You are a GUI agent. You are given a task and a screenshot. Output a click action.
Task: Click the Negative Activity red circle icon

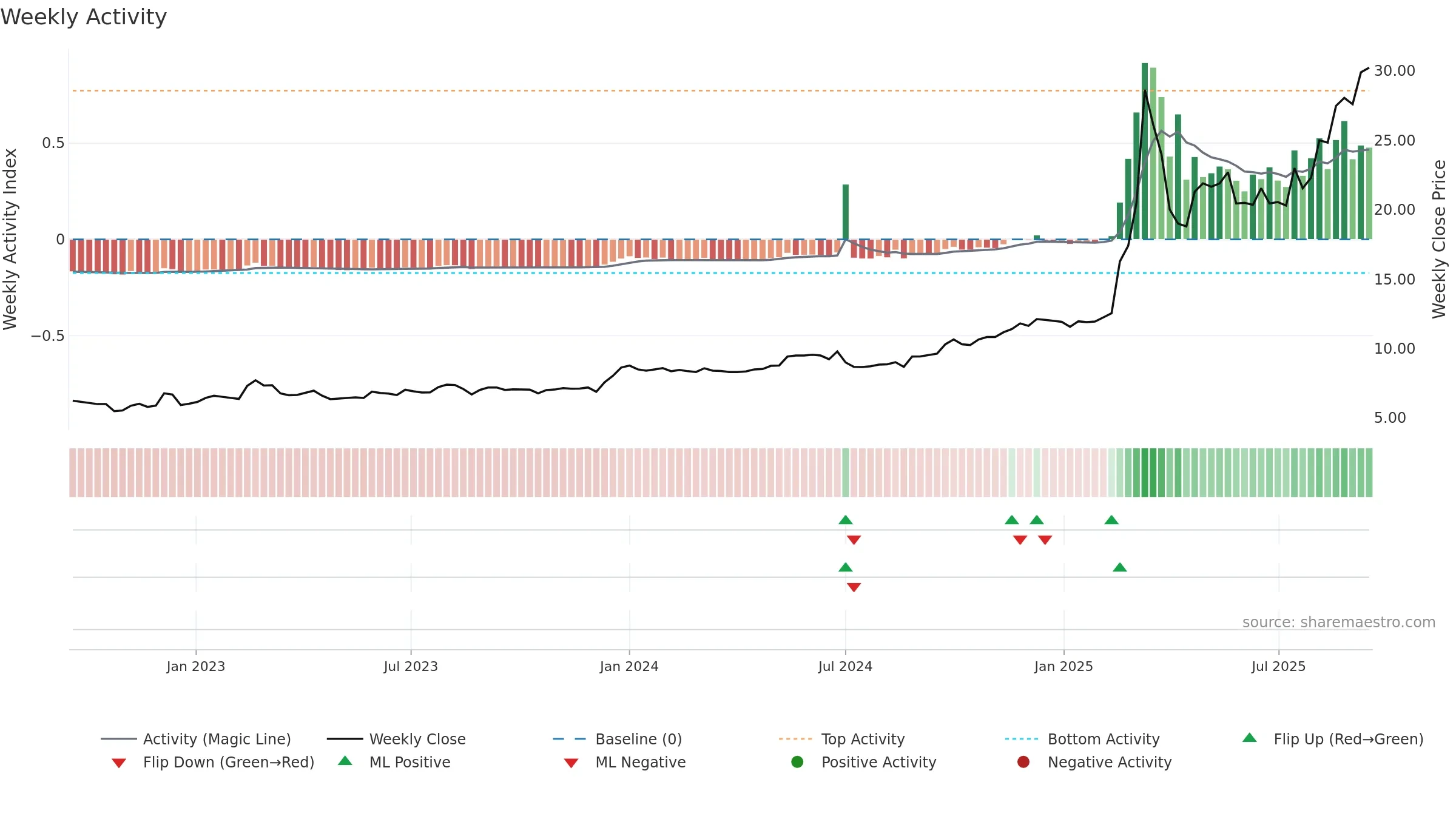[1023, 762]
